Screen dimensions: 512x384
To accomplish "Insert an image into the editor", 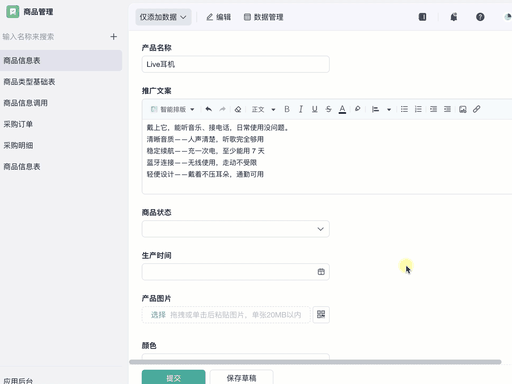I will 463,109.
